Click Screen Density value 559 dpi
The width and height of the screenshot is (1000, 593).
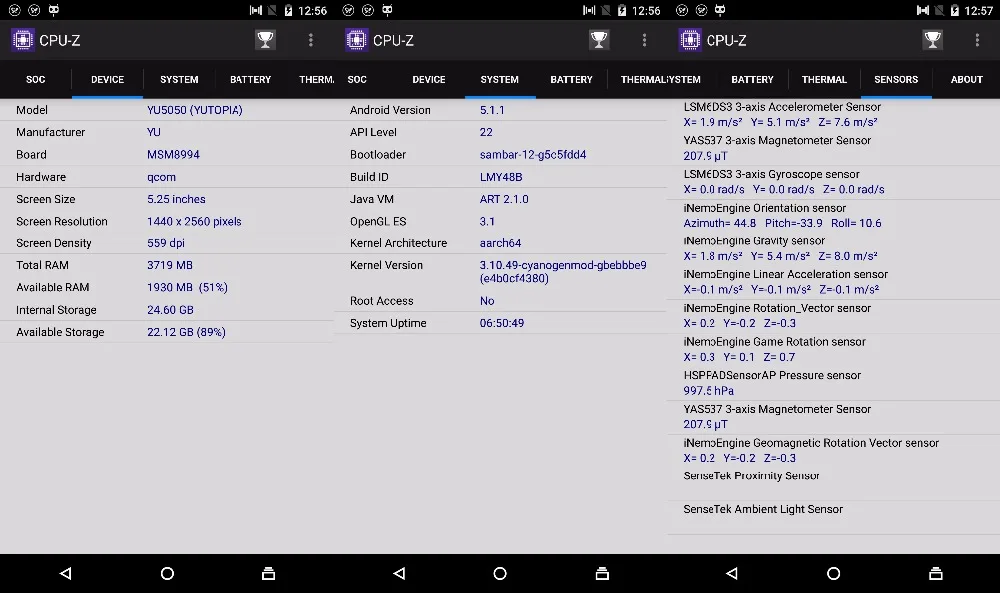[166, 243]
